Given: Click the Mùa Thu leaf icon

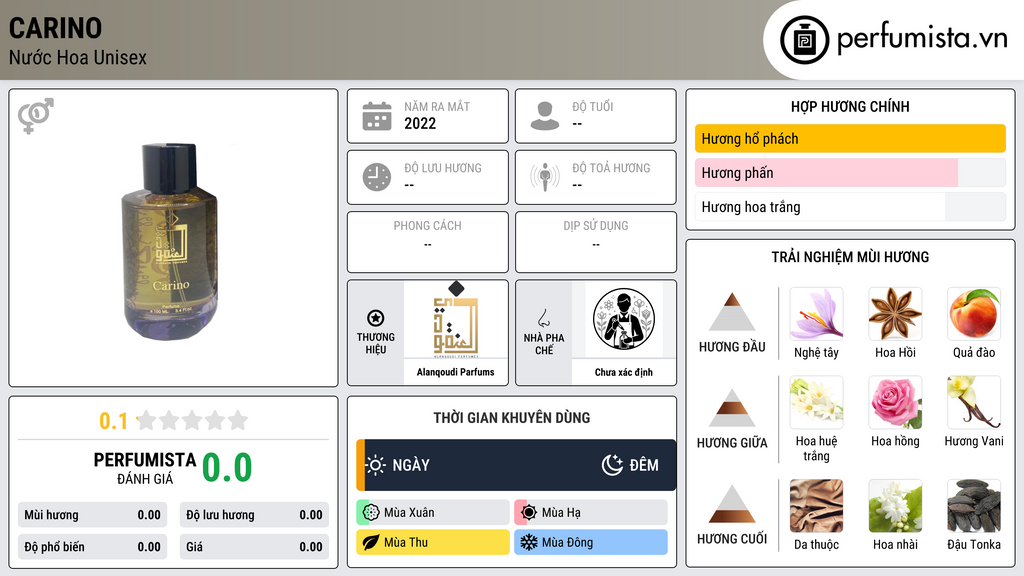Looking at the screenshot, I should pos(371,542).
